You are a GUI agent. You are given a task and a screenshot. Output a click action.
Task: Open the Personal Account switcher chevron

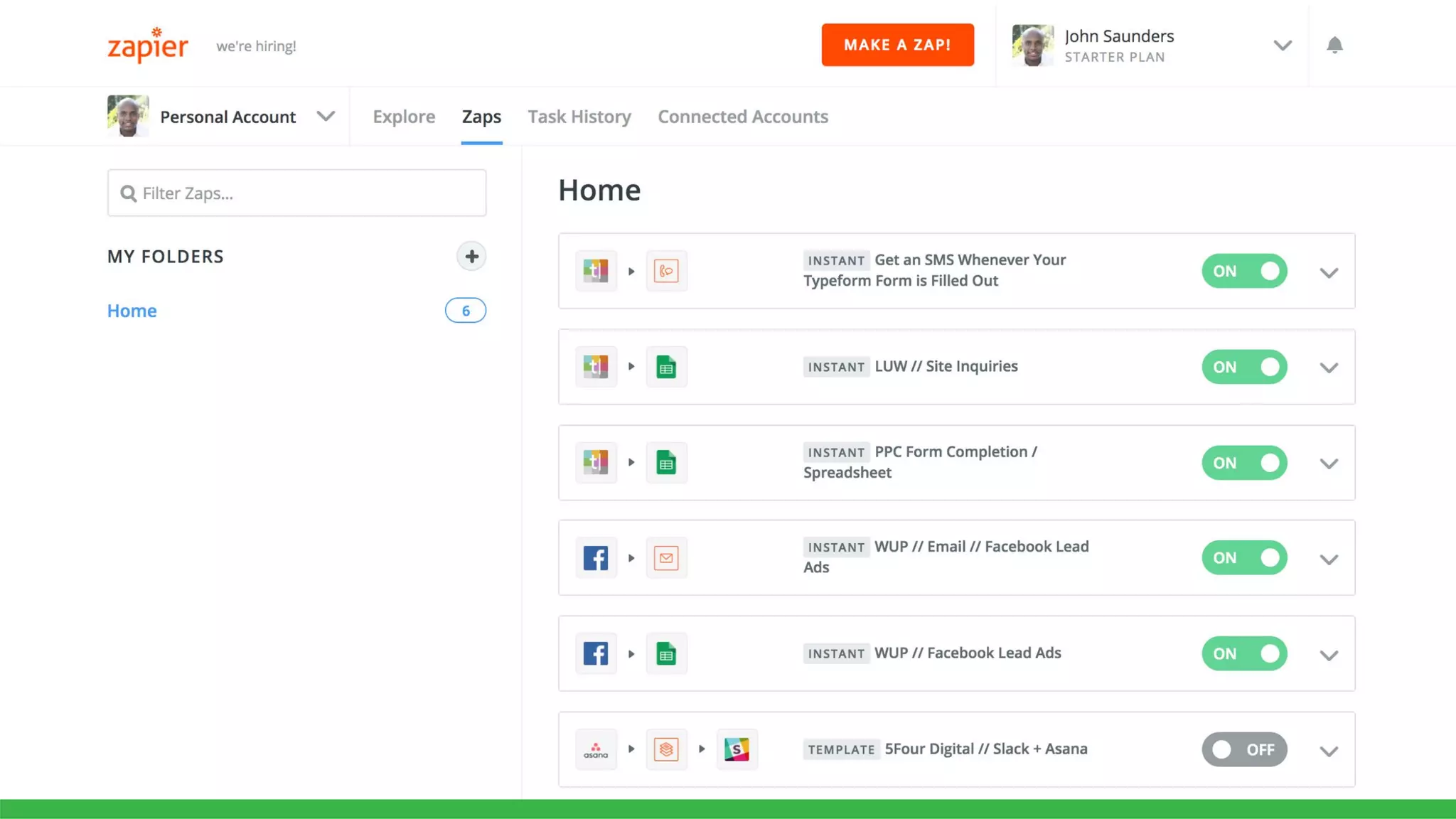pyautogui.click(x=326, y=117)
